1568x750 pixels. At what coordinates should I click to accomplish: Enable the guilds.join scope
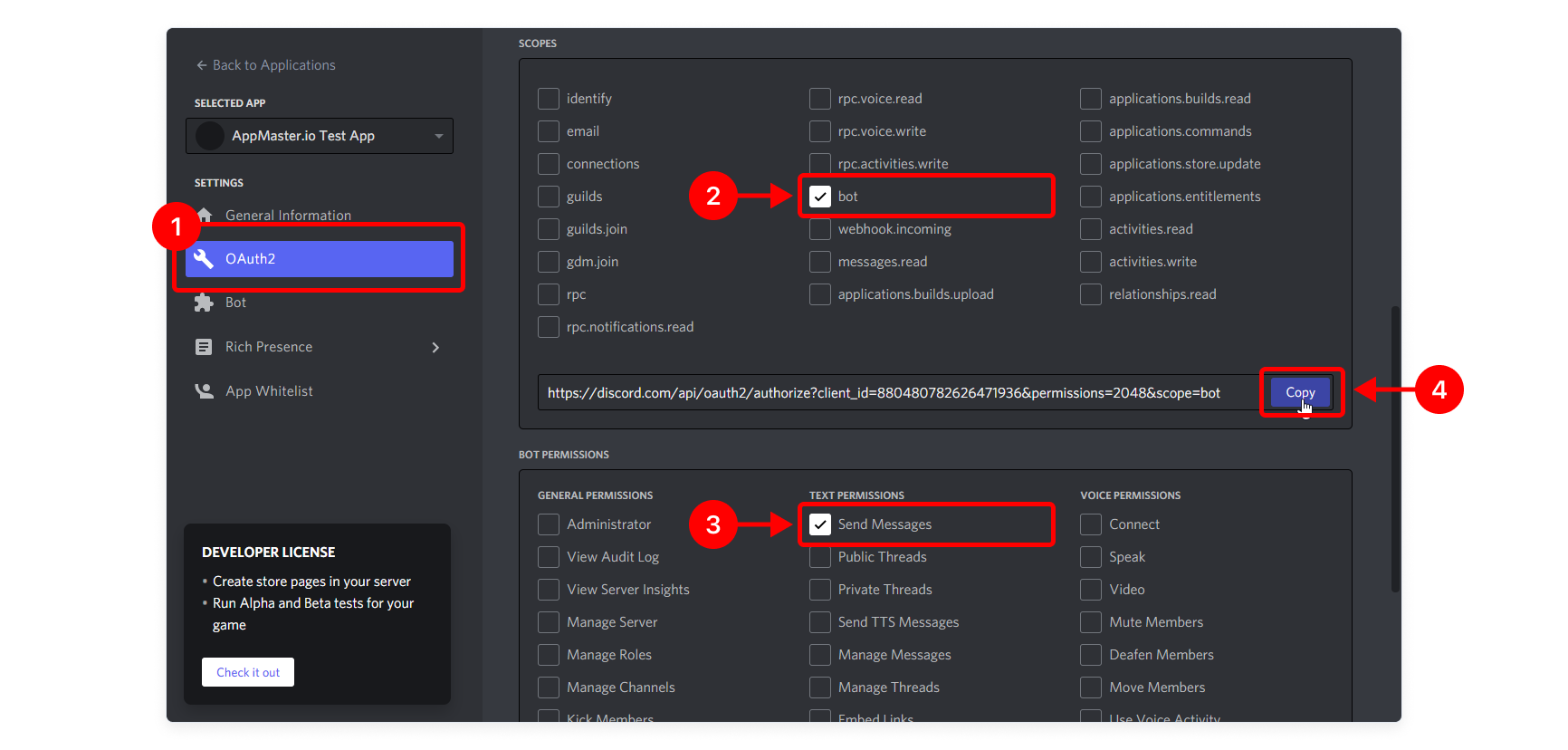[549, 229]
